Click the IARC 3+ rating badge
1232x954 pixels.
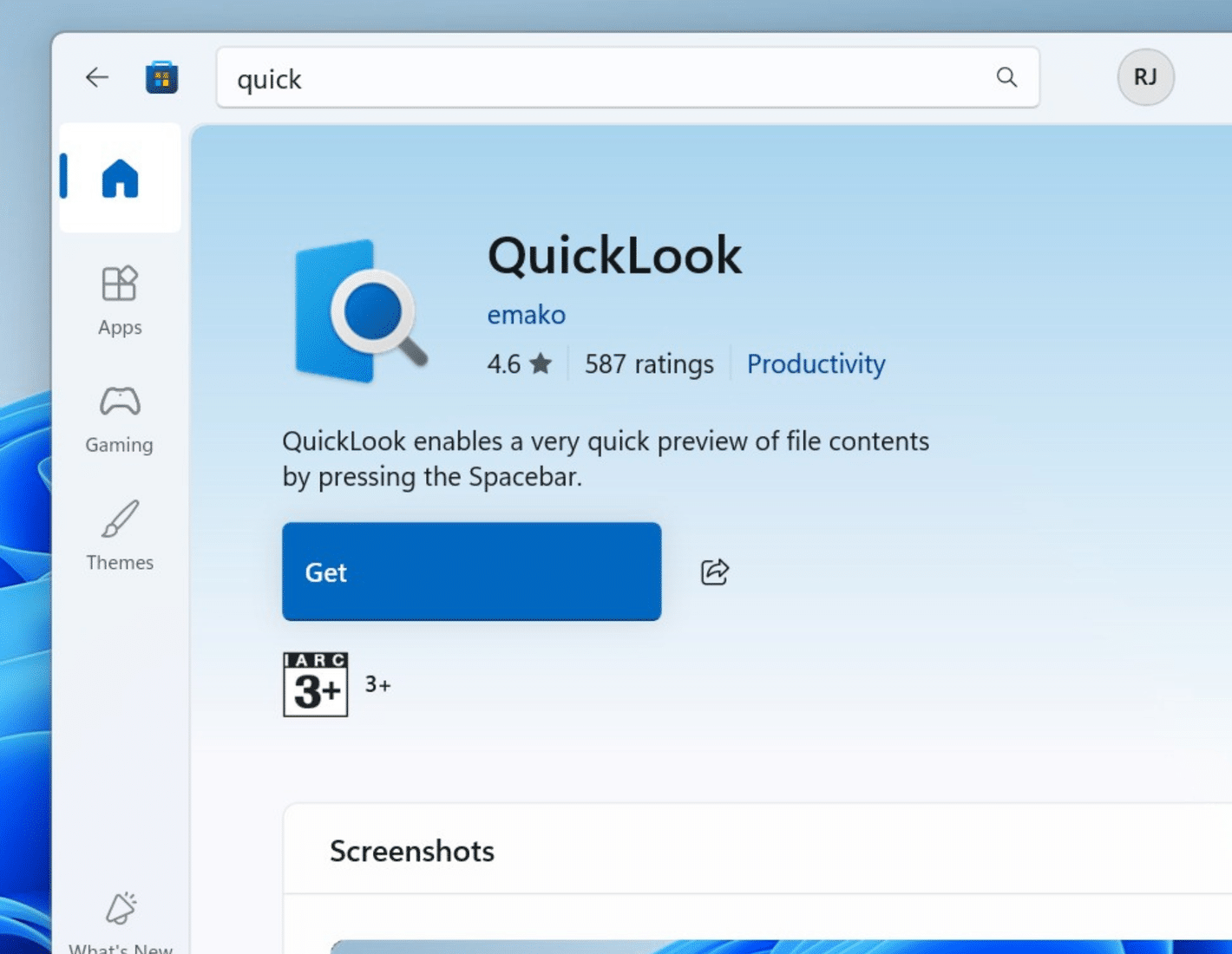316,684
